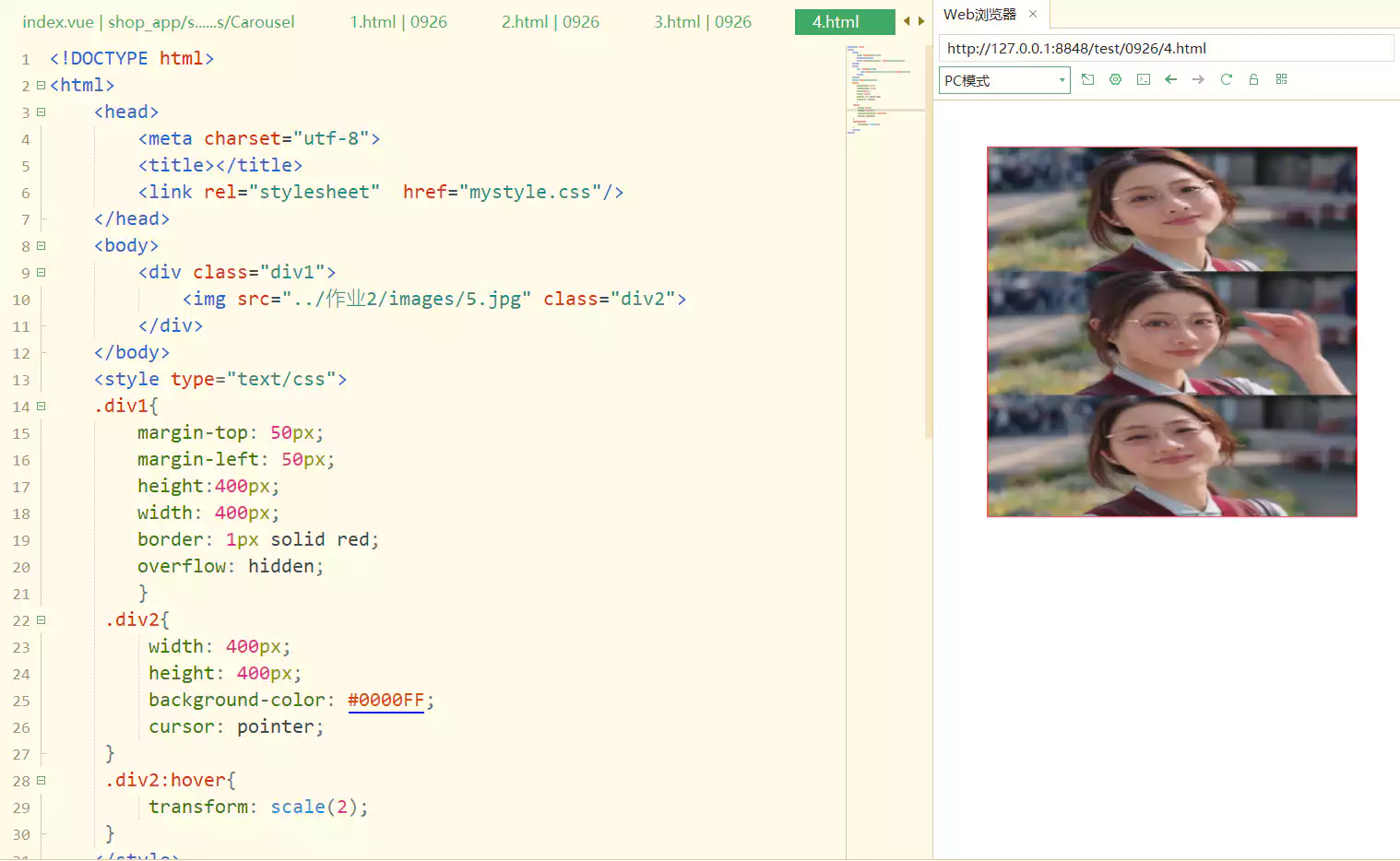
Task: Go forward in the built-in browser
Action: coord(1198,79)
